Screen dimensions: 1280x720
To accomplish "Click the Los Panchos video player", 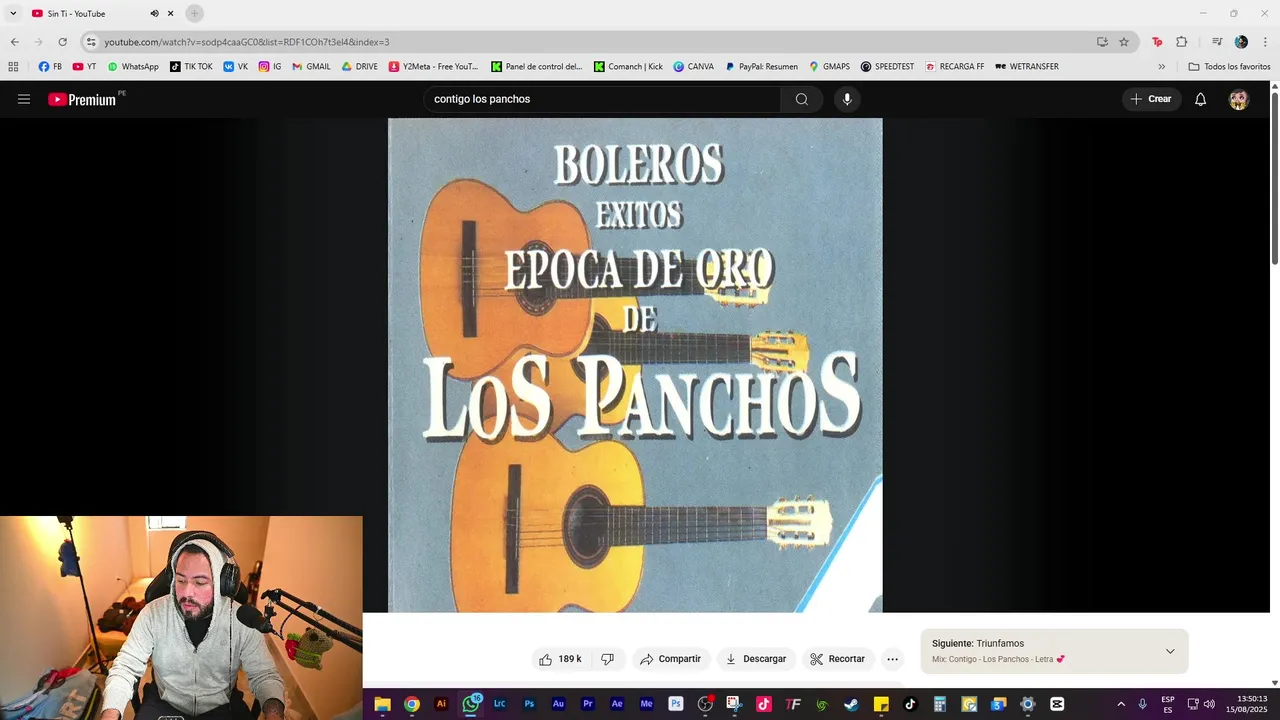I will [x=635, y=365].
